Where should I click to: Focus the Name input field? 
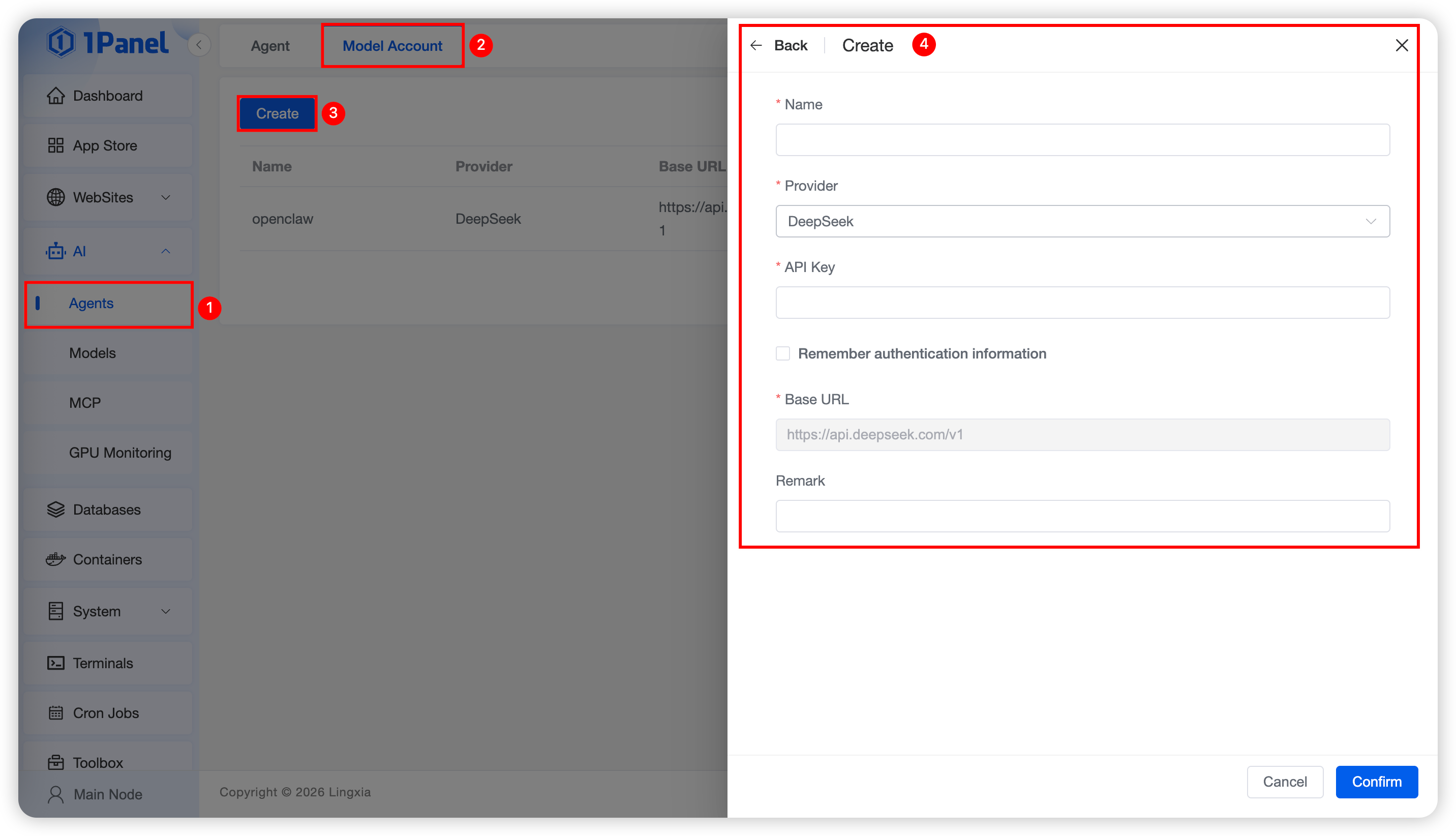[x=1082, y=140]
